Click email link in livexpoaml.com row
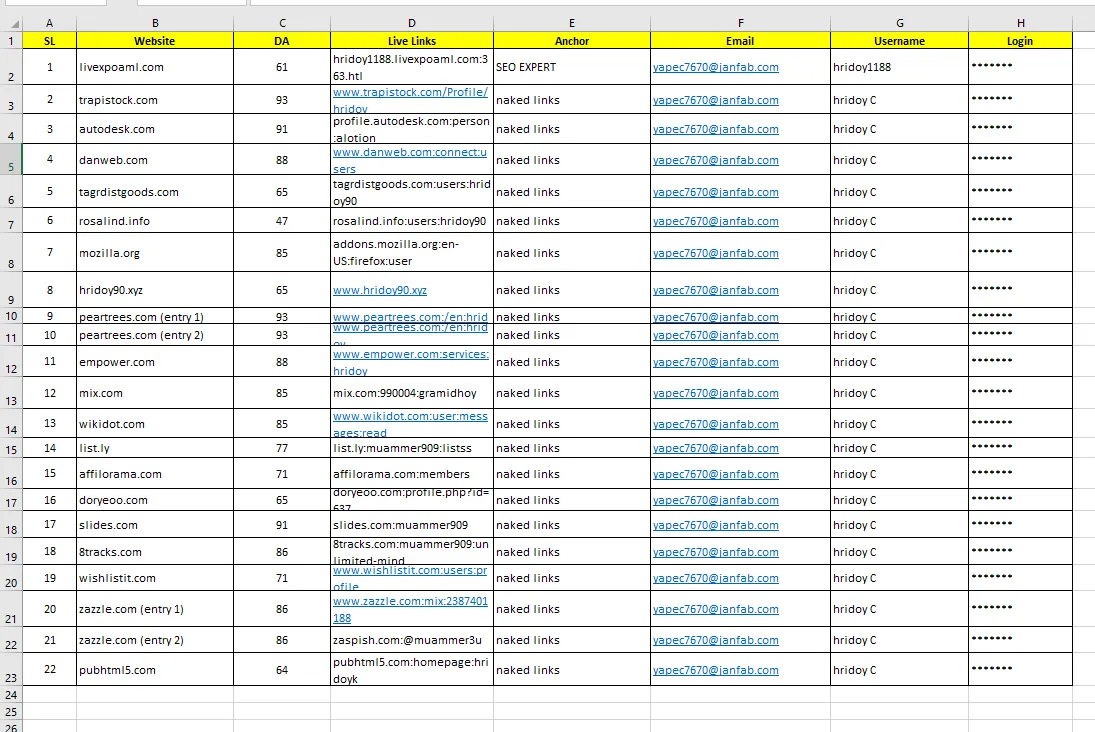Screen dimensions: 1095x732 click(x=716, y=67)
